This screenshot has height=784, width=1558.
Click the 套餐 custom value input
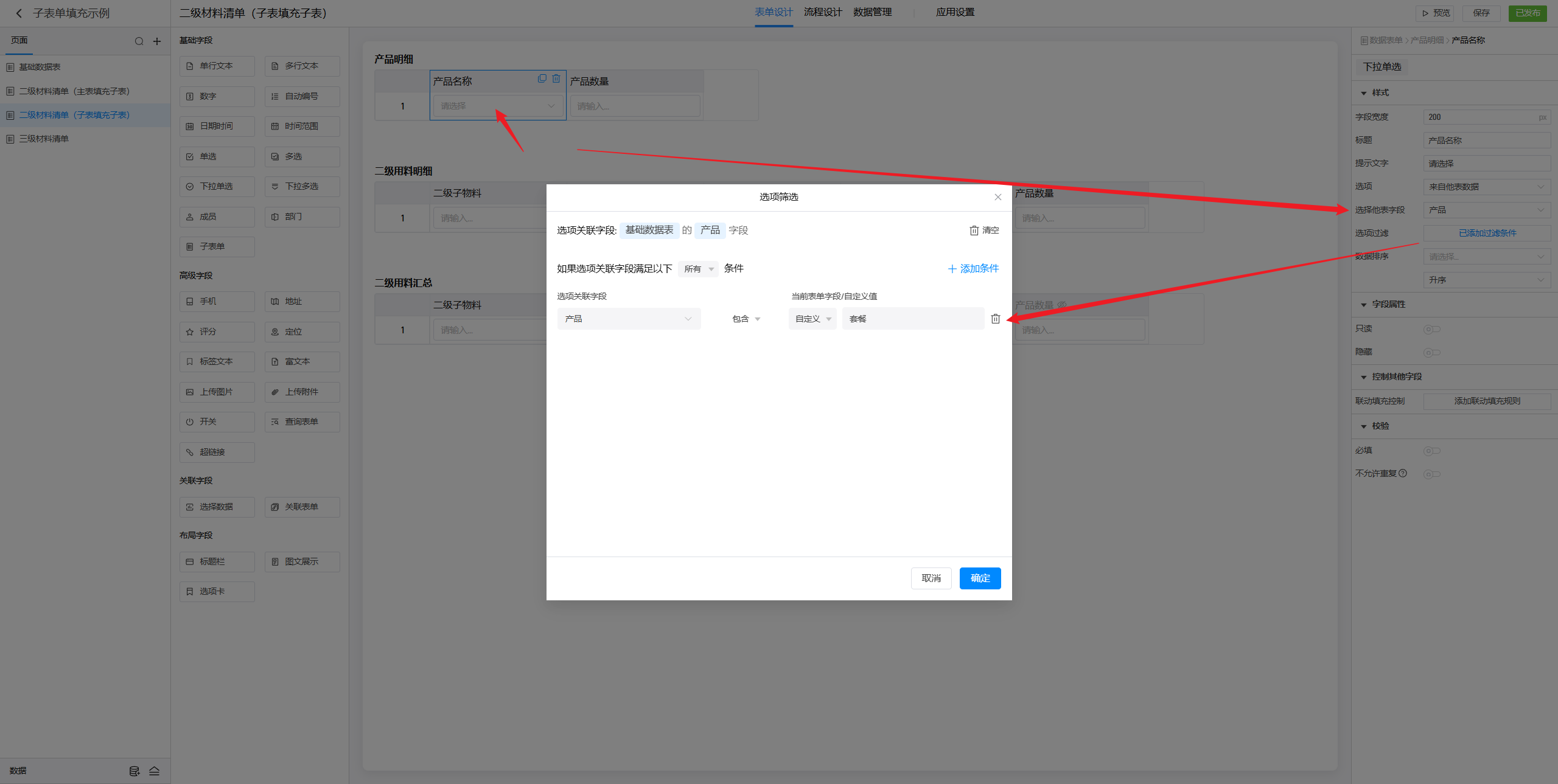pos(912,319)
